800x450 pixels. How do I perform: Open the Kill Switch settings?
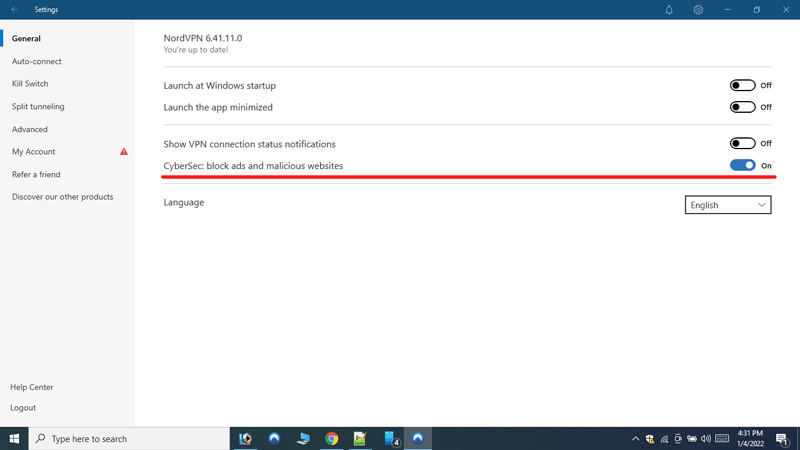pyautogui.click(x=30, y=84)
